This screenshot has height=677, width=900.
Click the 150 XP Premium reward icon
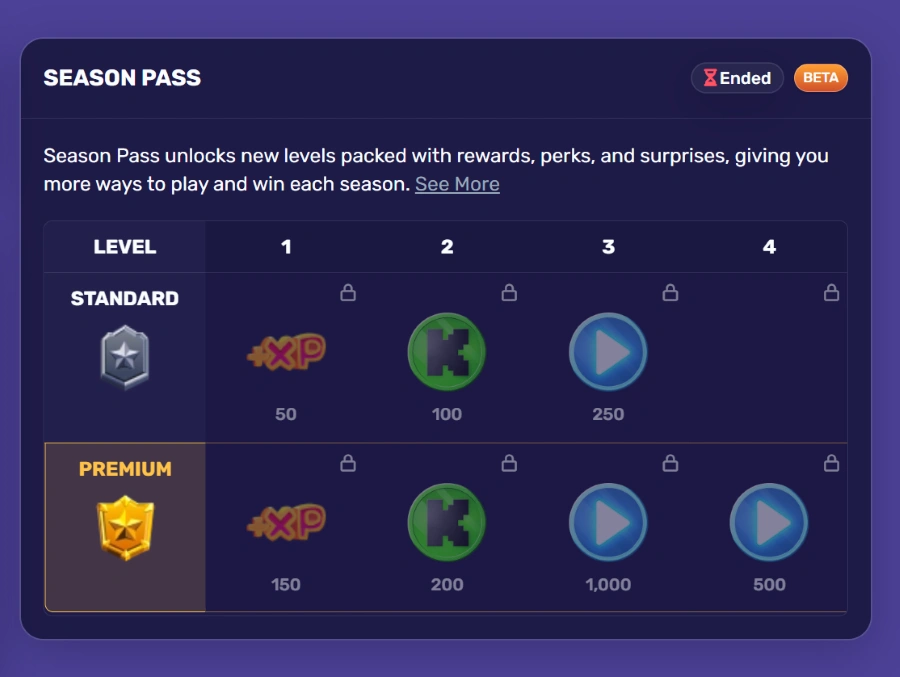pyautogui.click(x=287, y=521)
